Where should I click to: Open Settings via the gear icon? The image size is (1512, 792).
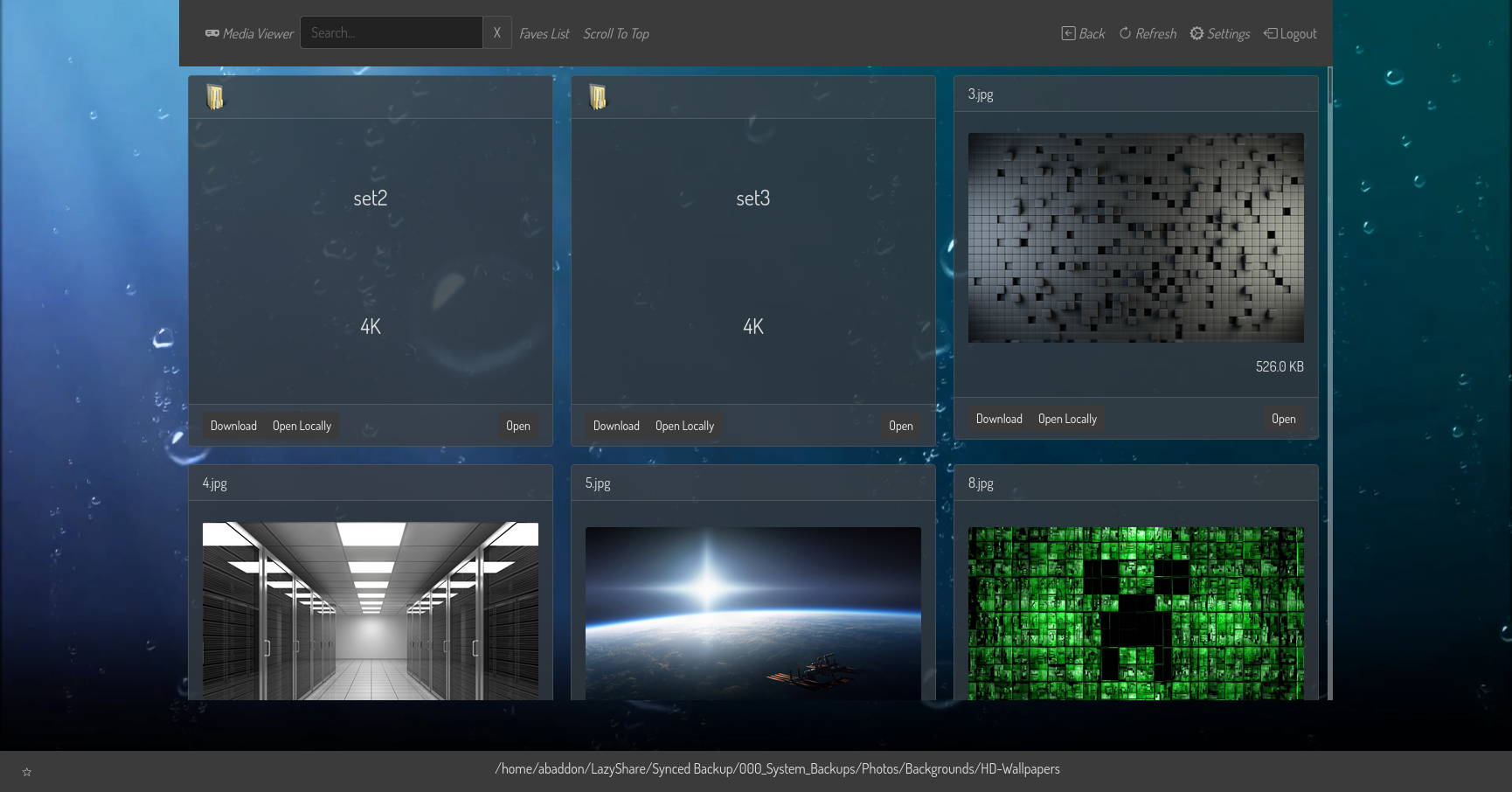(x=1196, y=33)
